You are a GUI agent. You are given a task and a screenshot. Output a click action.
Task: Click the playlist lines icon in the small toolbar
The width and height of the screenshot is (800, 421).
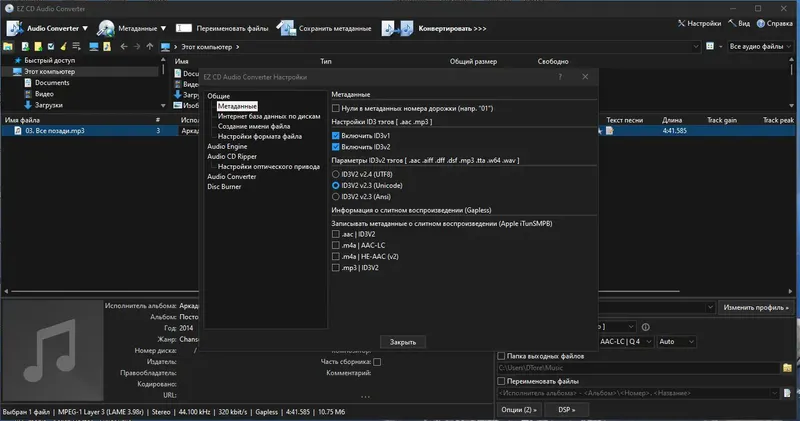tap(77, 46)
